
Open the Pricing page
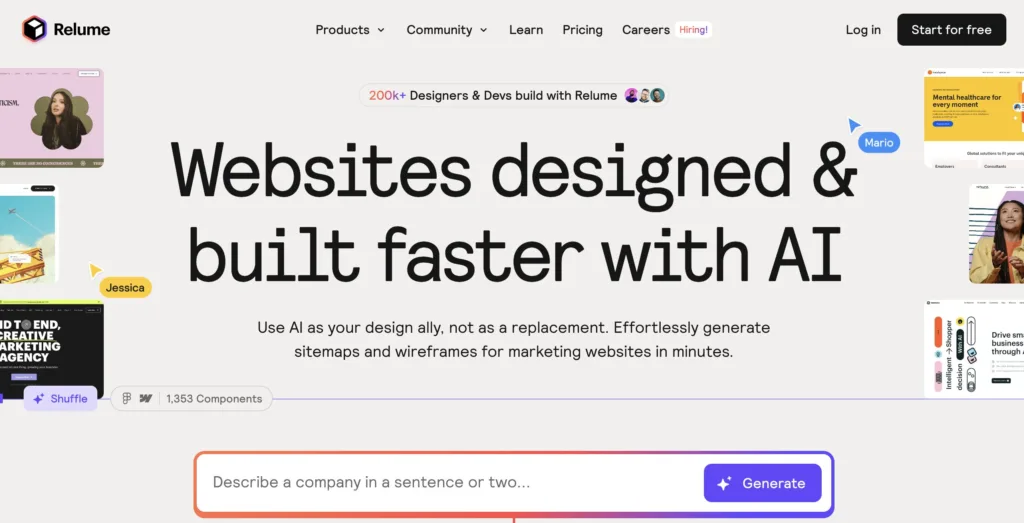[x=583, y=29]
